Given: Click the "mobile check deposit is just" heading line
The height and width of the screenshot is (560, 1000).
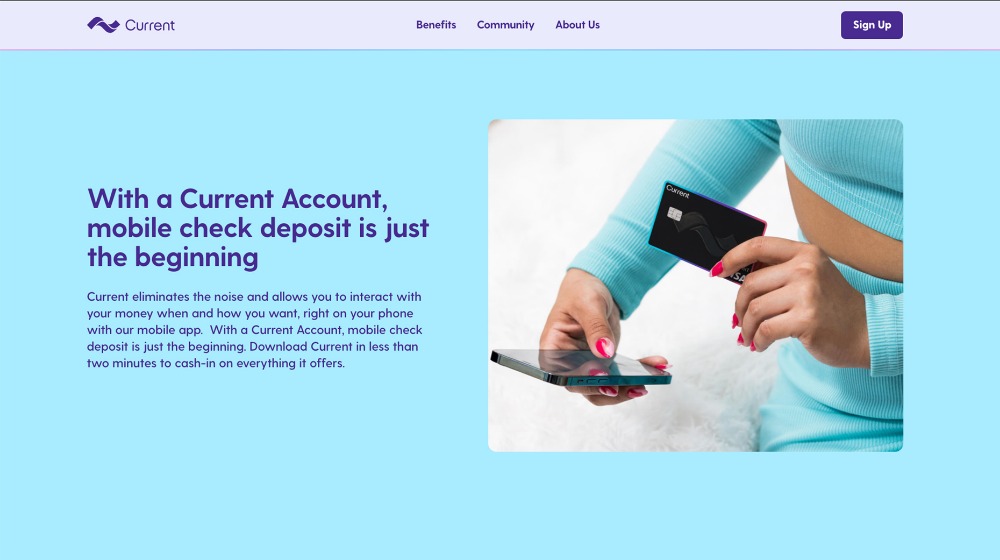Looking at the screenshot, I should [258, 228].
